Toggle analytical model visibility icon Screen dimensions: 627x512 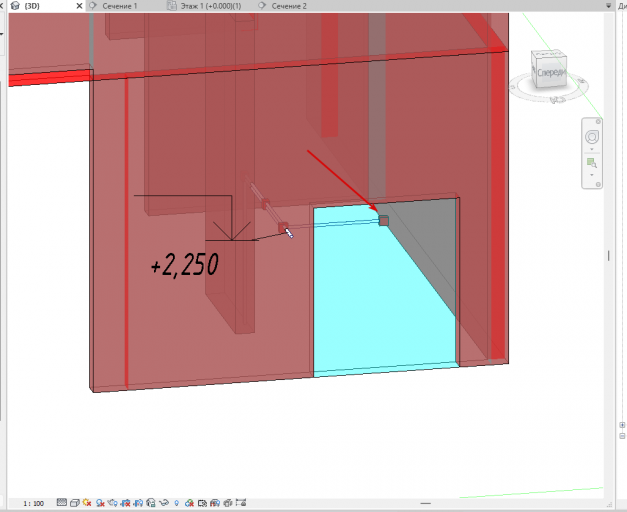[x=215, y=503]
